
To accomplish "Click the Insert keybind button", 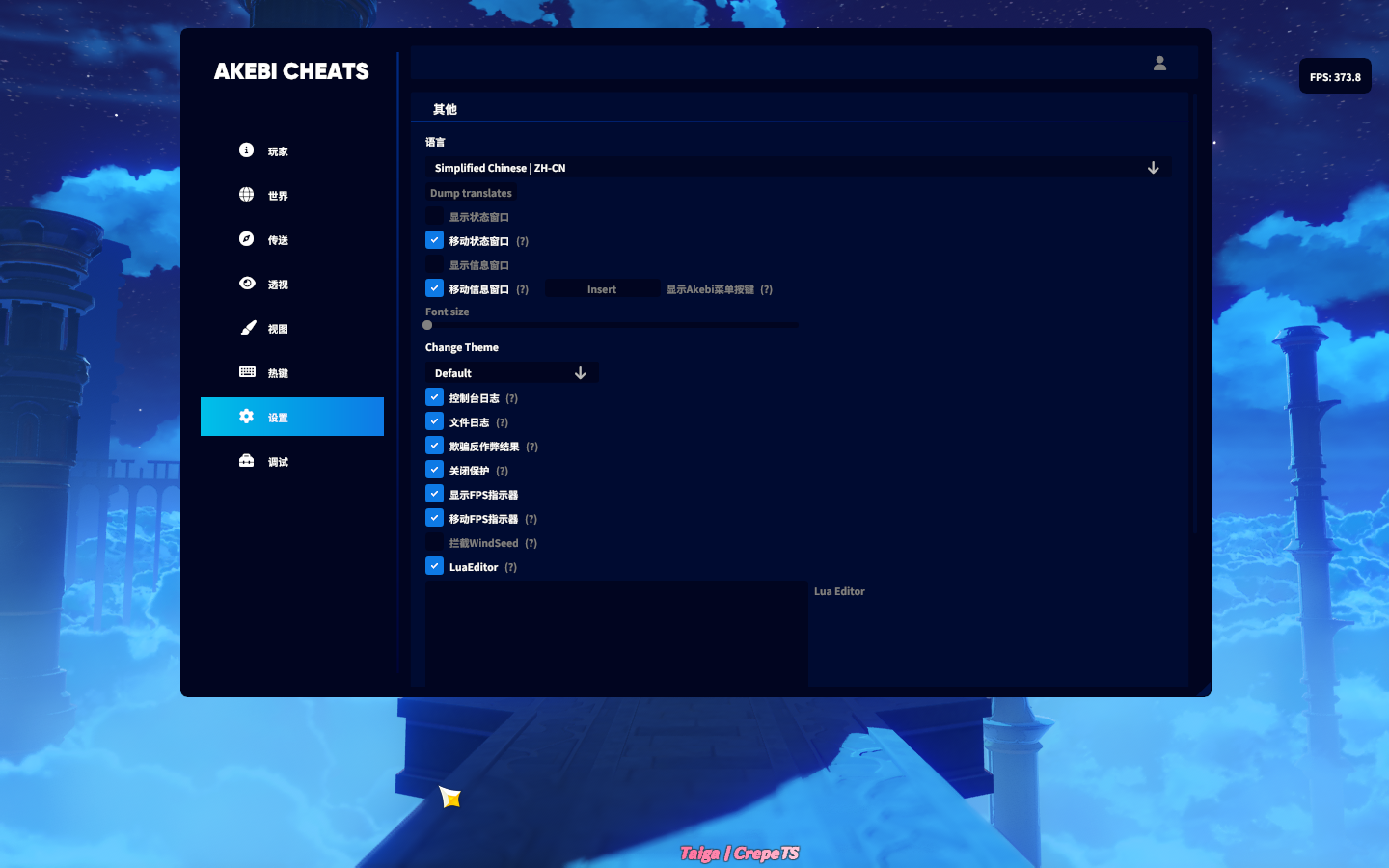I will pyautogui.click(x=603, y=288).
